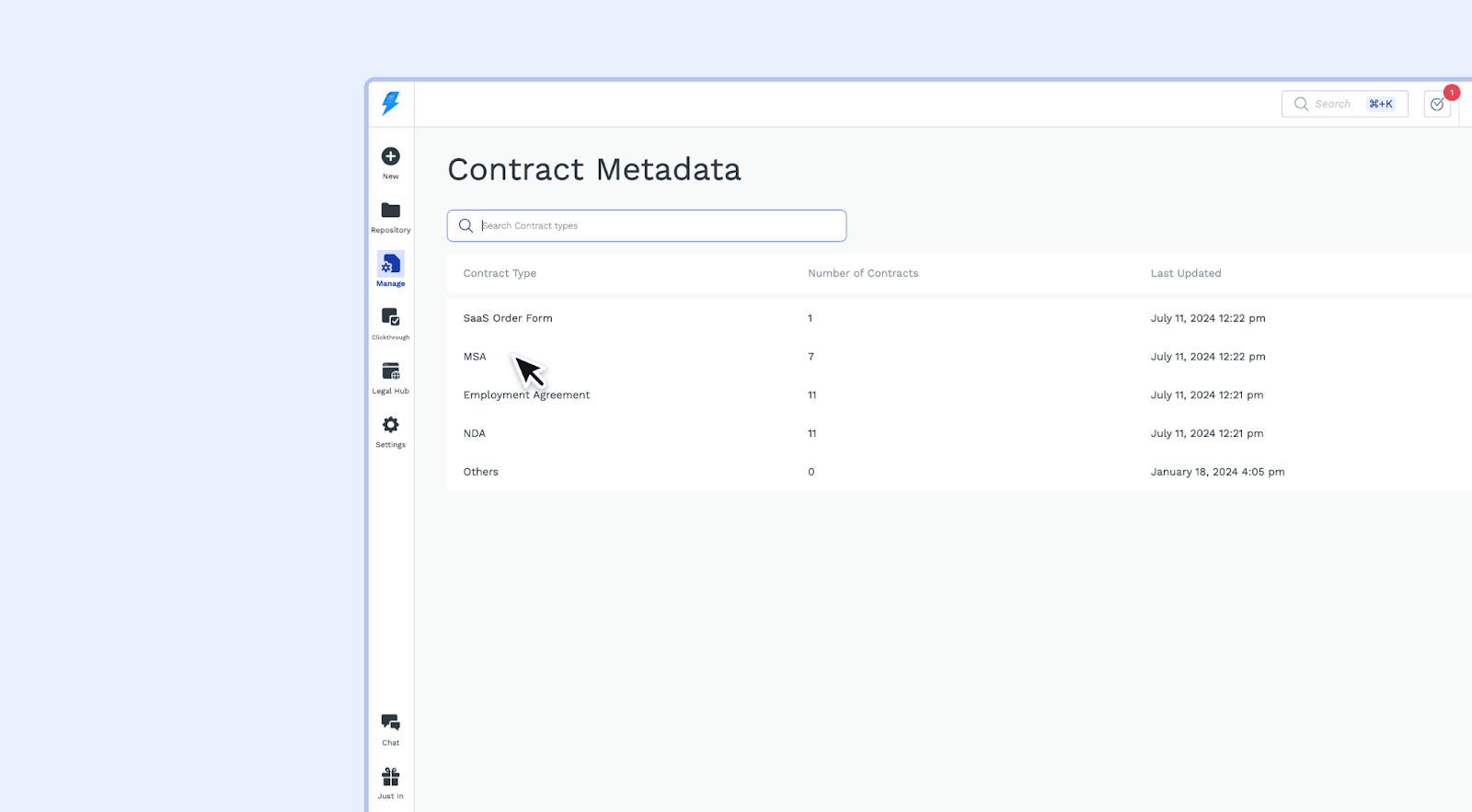The height and width of the screenshot is (812, 1472).
Task: Select the Employment Agreement row
Action: pyautogui.click(x=526, y=395)
